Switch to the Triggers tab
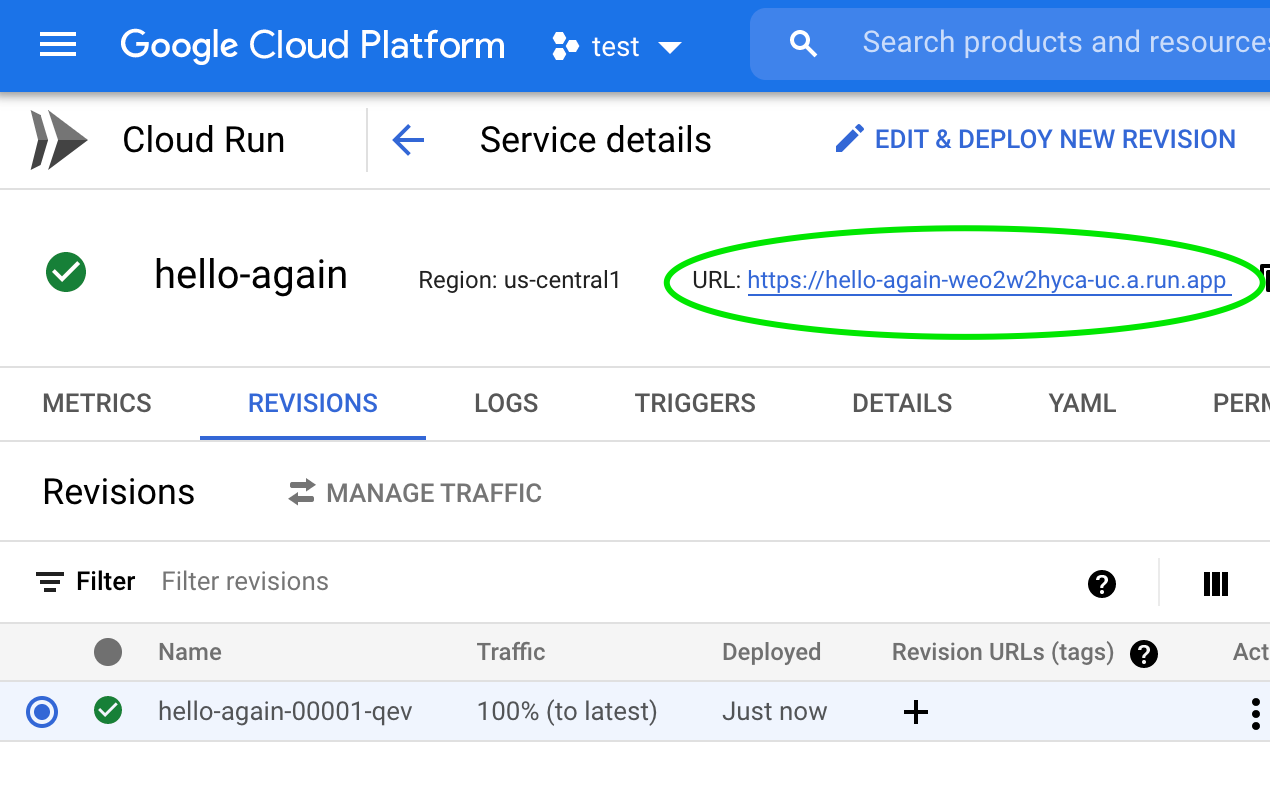Viewport: 1270px width, 798px height. (695, 404)
